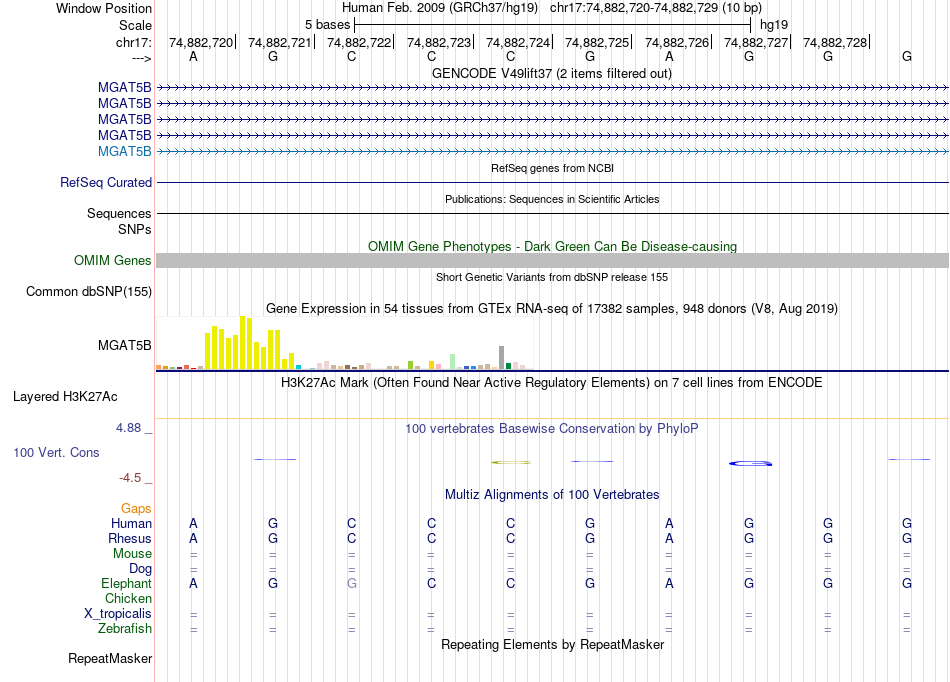Click the Chicken alignment row label

(x=128, y=598)
